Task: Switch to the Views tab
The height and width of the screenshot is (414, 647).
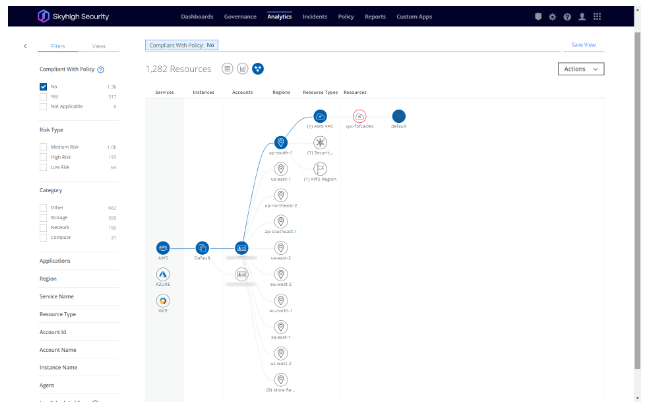Action: (x=99, y=46)
